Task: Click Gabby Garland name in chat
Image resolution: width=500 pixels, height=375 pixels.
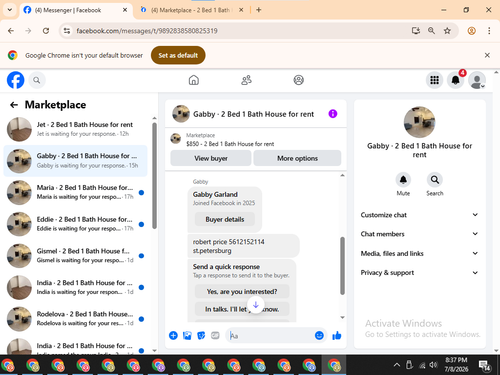Action: (215, 194)
